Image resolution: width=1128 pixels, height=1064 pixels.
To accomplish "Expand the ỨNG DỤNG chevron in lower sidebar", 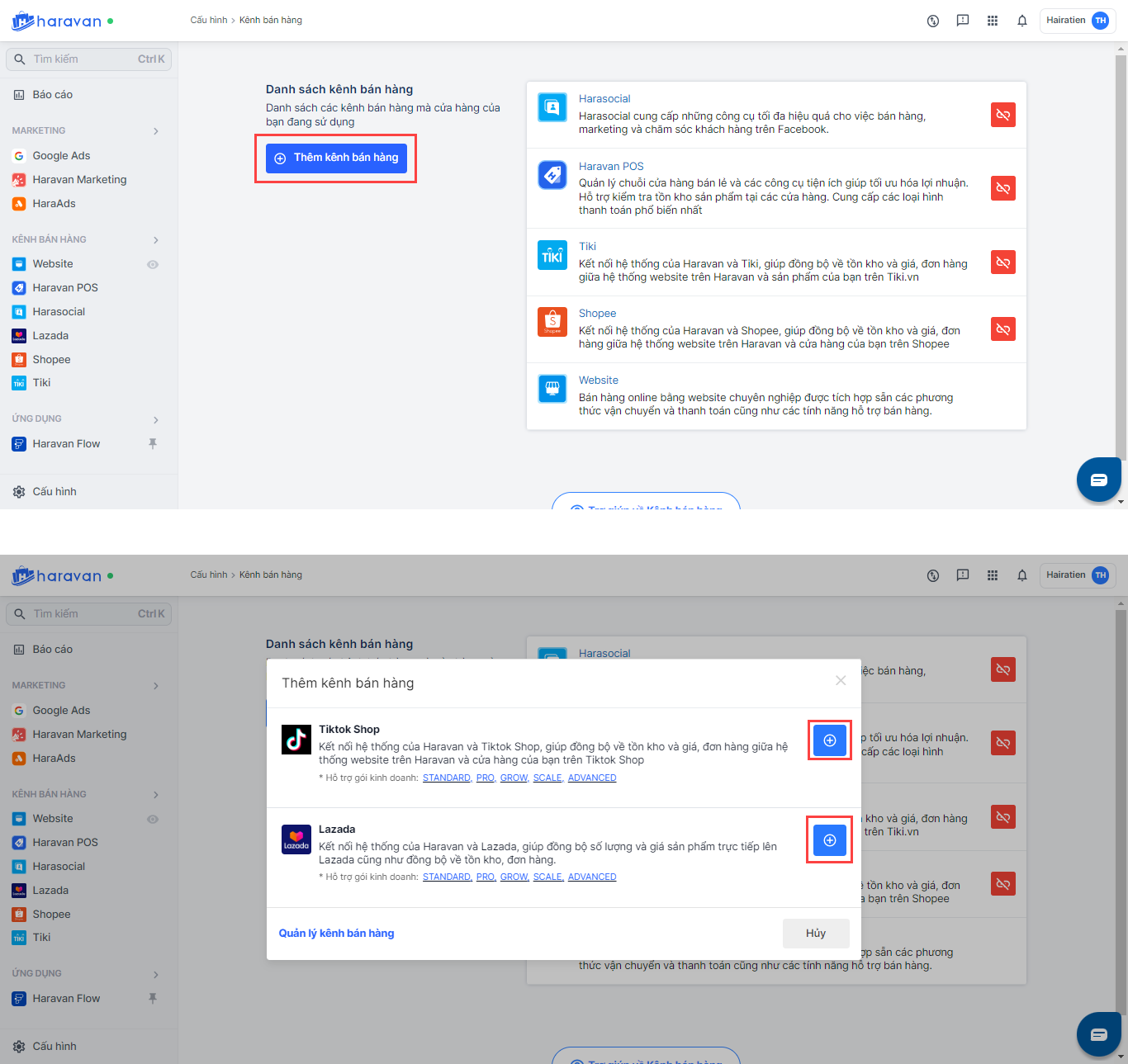I will 156,975.
